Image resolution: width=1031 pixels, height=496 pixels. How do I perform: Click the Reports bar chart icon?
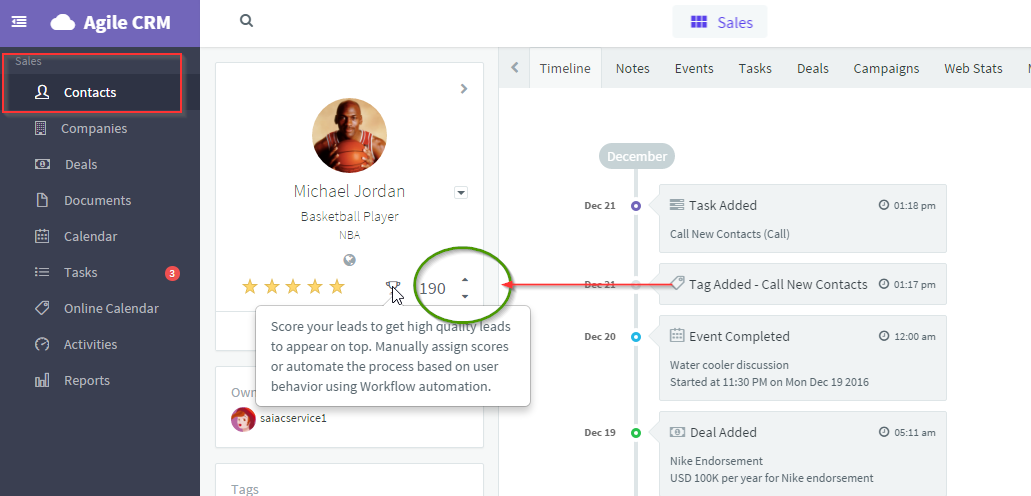42,380
